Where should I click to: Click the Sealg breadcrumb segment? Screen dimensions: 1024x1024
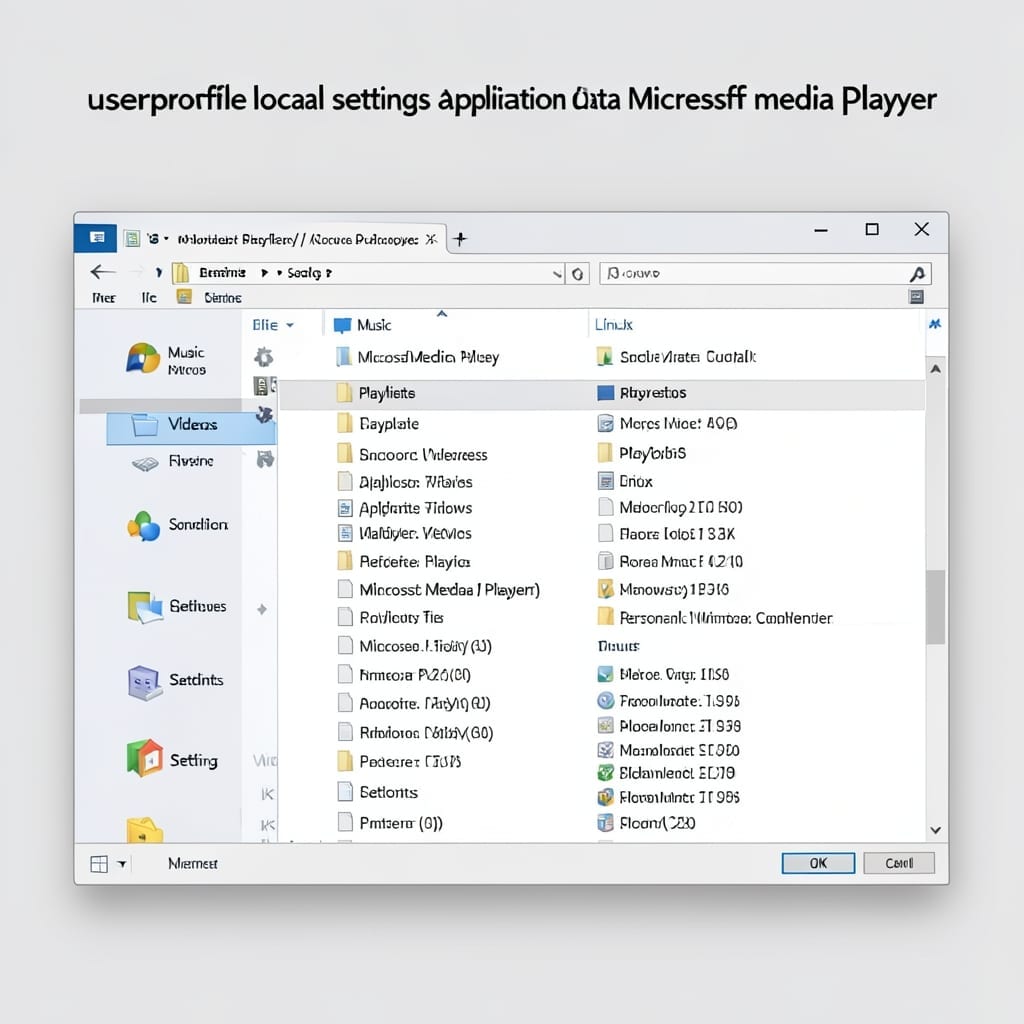(304, 273)
